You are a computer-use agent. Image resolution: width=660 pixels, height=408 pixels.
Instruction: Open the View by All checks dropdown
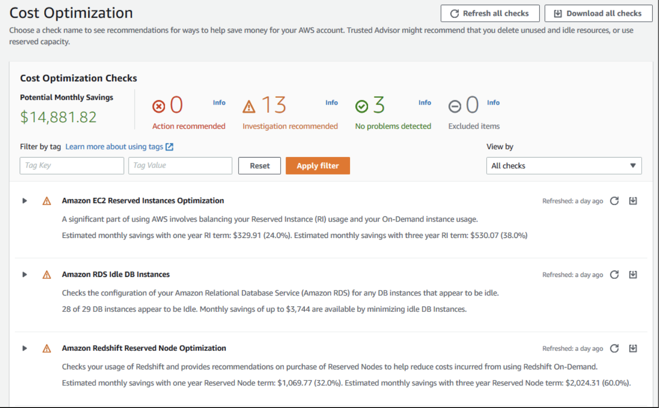point(563,166)
